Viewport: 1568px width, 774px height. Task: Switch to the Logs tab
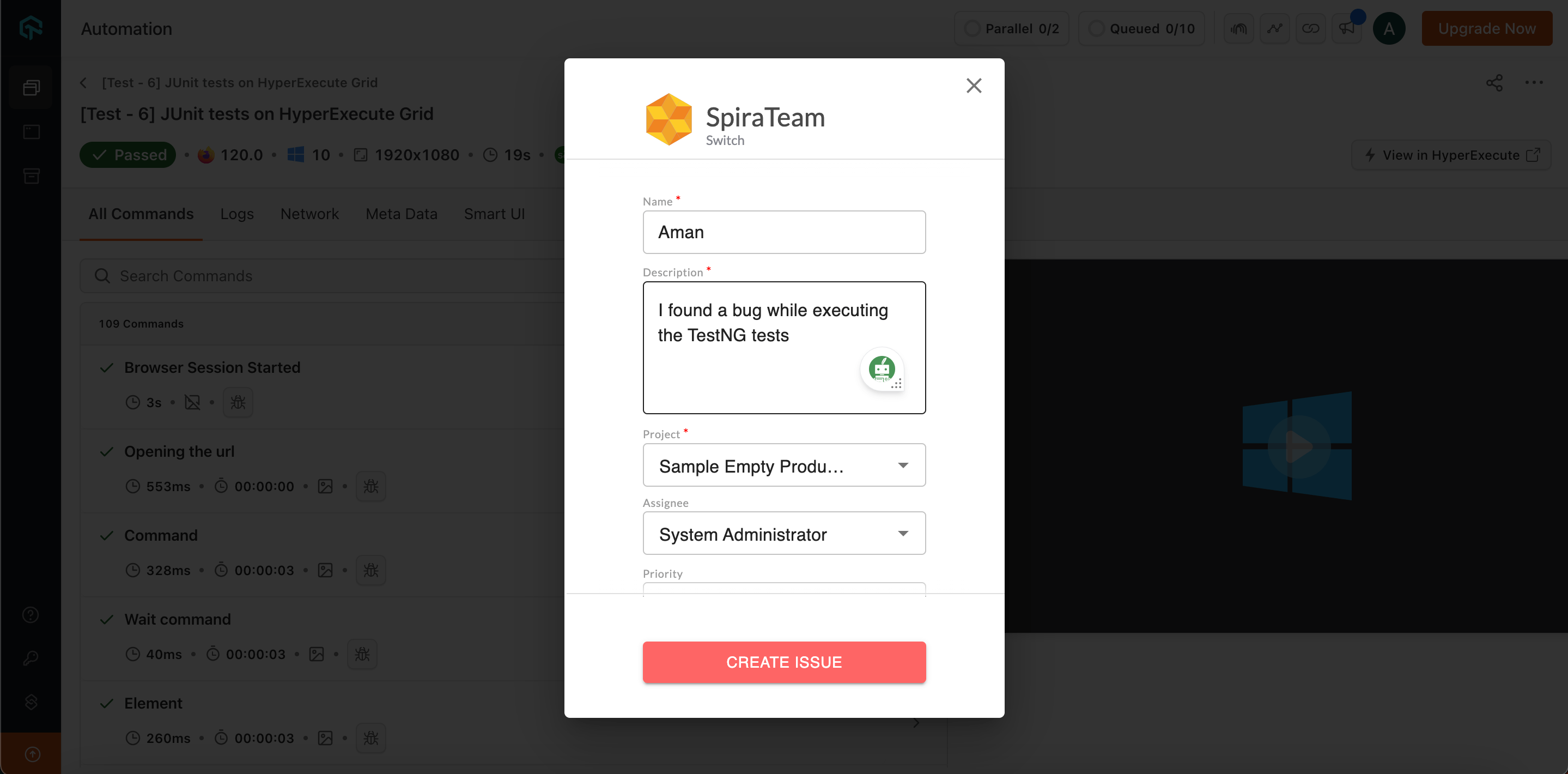point(237,214)
